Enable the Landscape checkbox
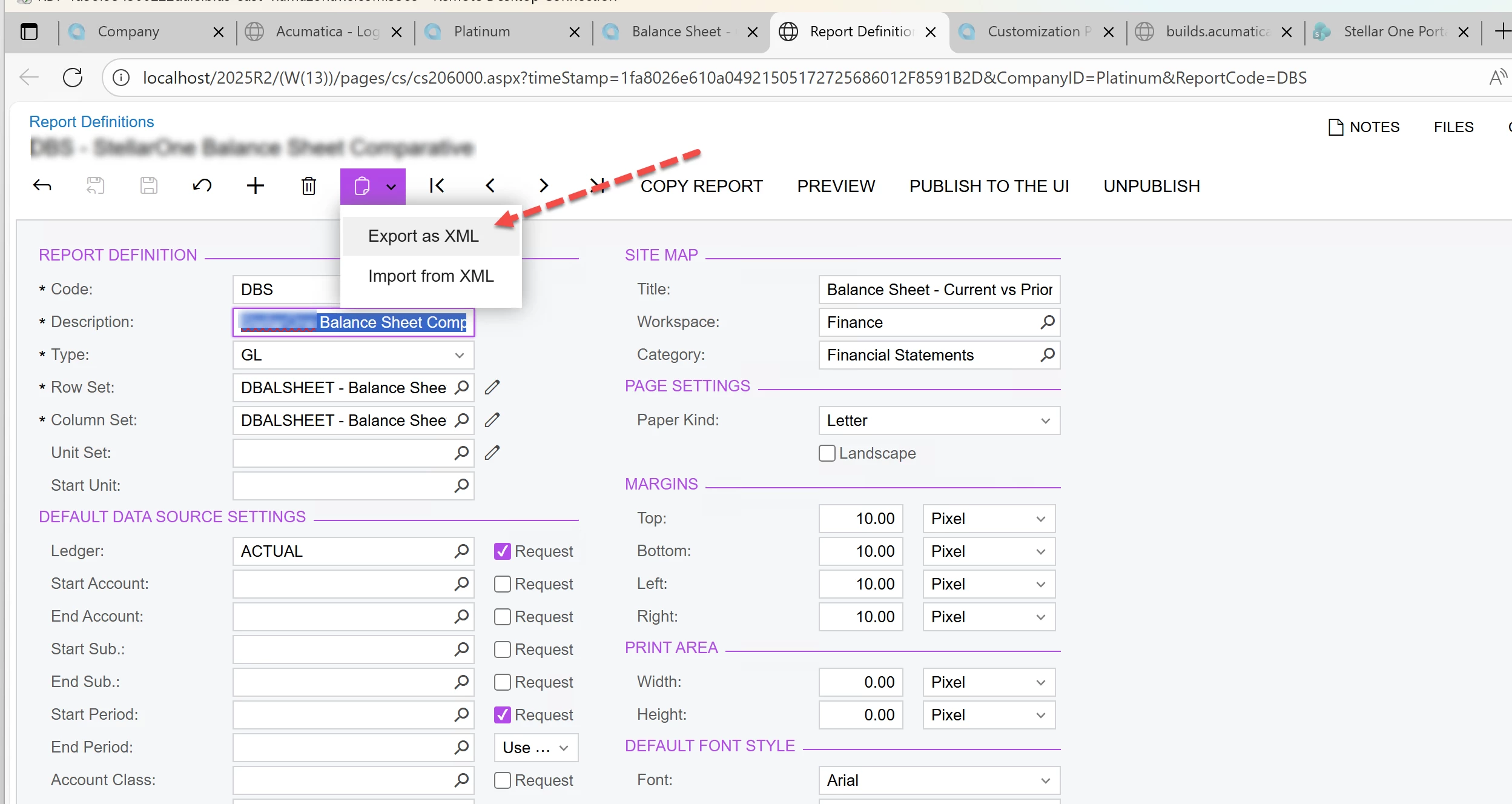This screenshot has height=804, width=1512. pyautogui.click(x=827, y=453)
